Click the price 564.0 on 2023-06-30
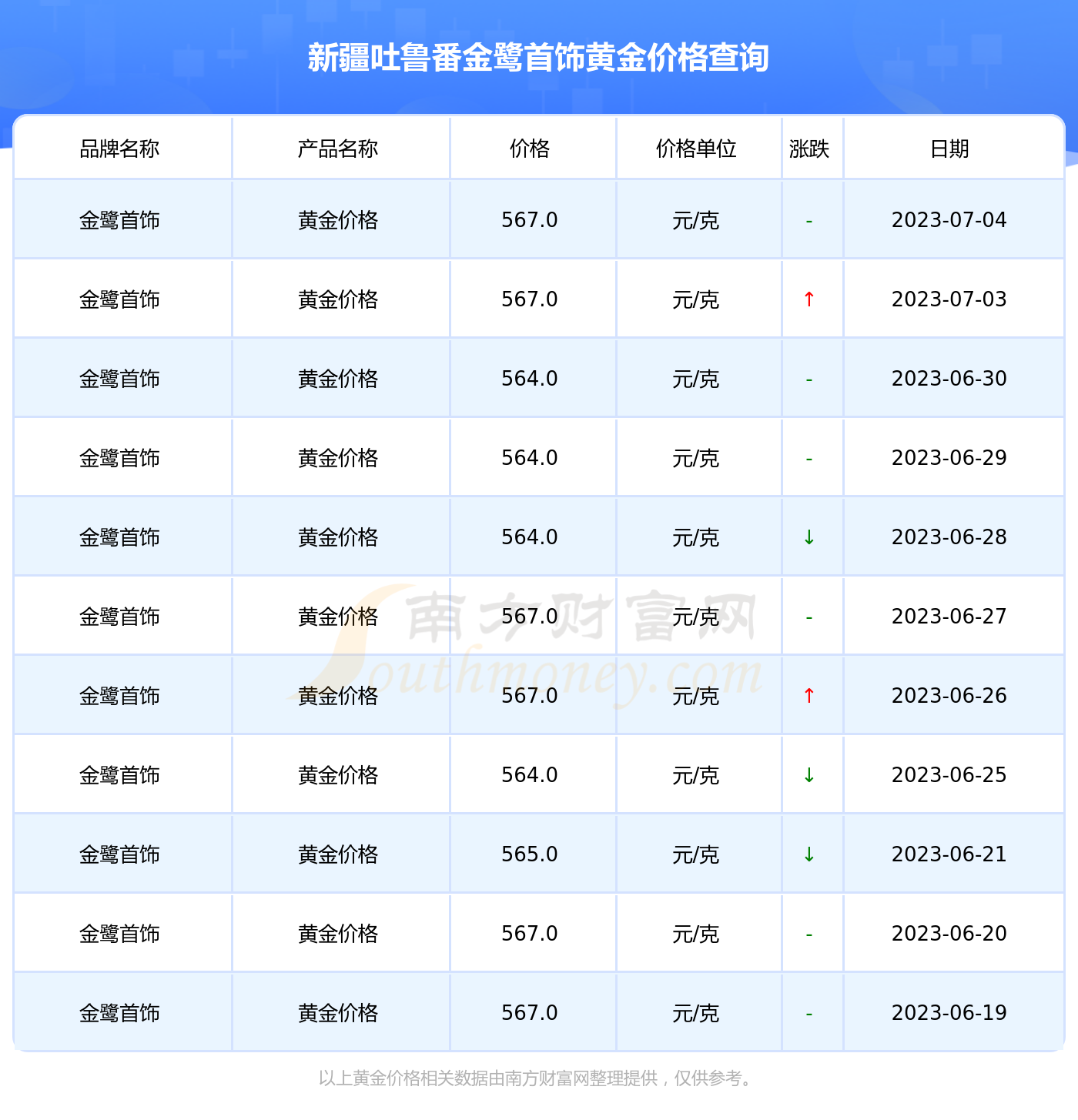 click(x=530, y=379)
